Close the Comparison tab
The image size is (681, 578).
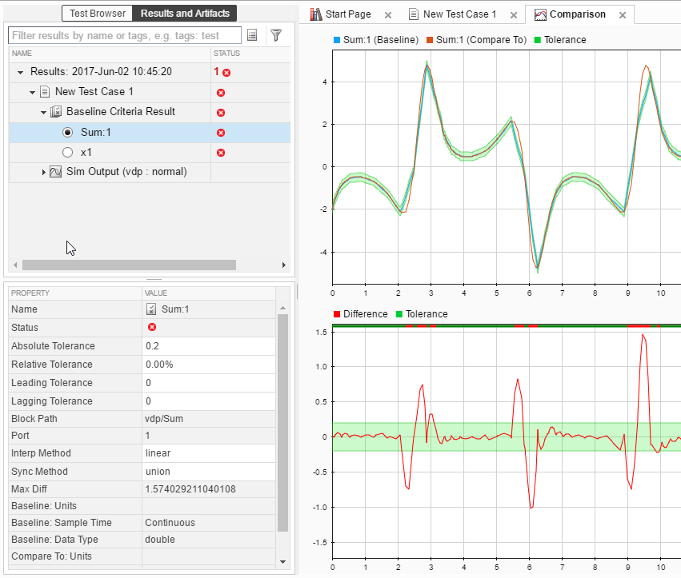coord(622,15)
